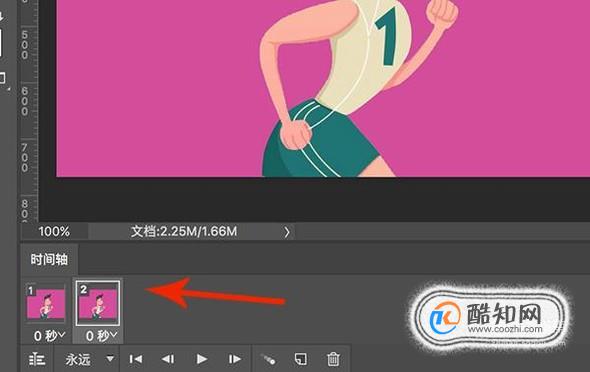Play the animation
Image resolution: width=590 pixels, height=372 pixels.
[x=202, y=359]
